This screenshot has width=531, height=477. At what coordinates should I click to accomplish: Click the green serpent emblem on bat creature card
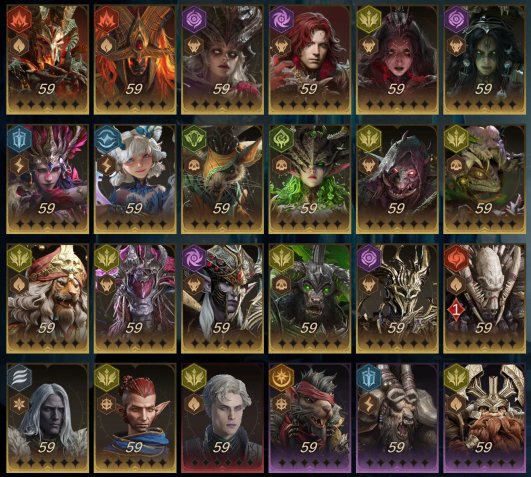click(194, 138)
